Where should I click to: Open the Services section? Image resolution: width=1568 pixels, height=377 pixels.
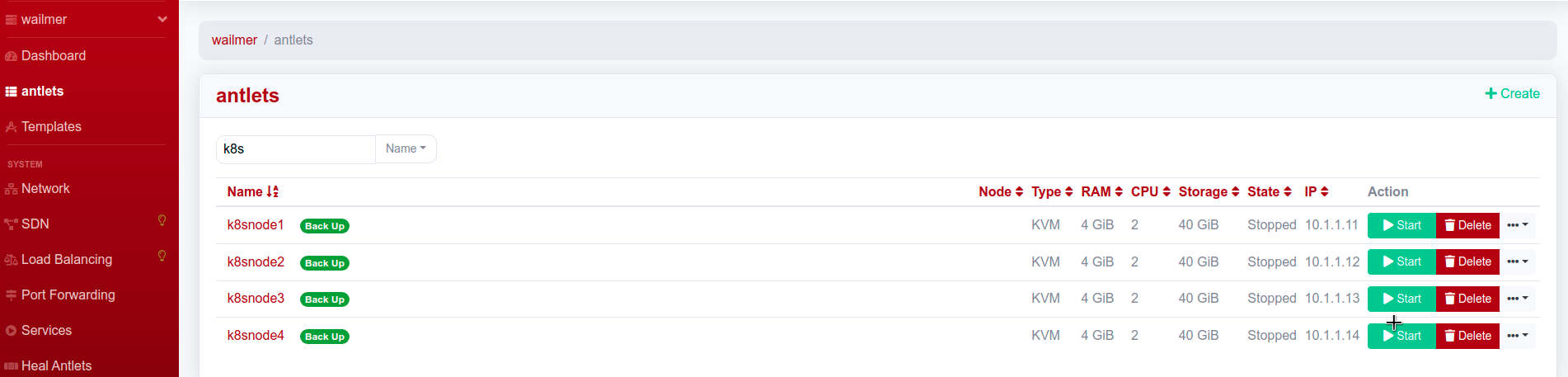coord(46,330)
